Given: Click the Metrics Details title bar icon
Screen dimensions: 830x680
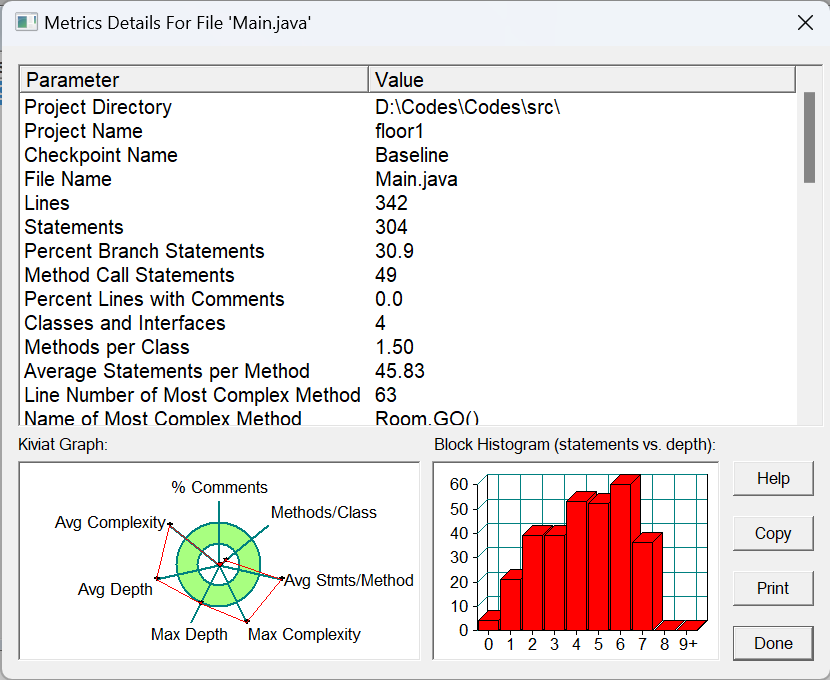Looking at the screenshot, I should (26, 23).
